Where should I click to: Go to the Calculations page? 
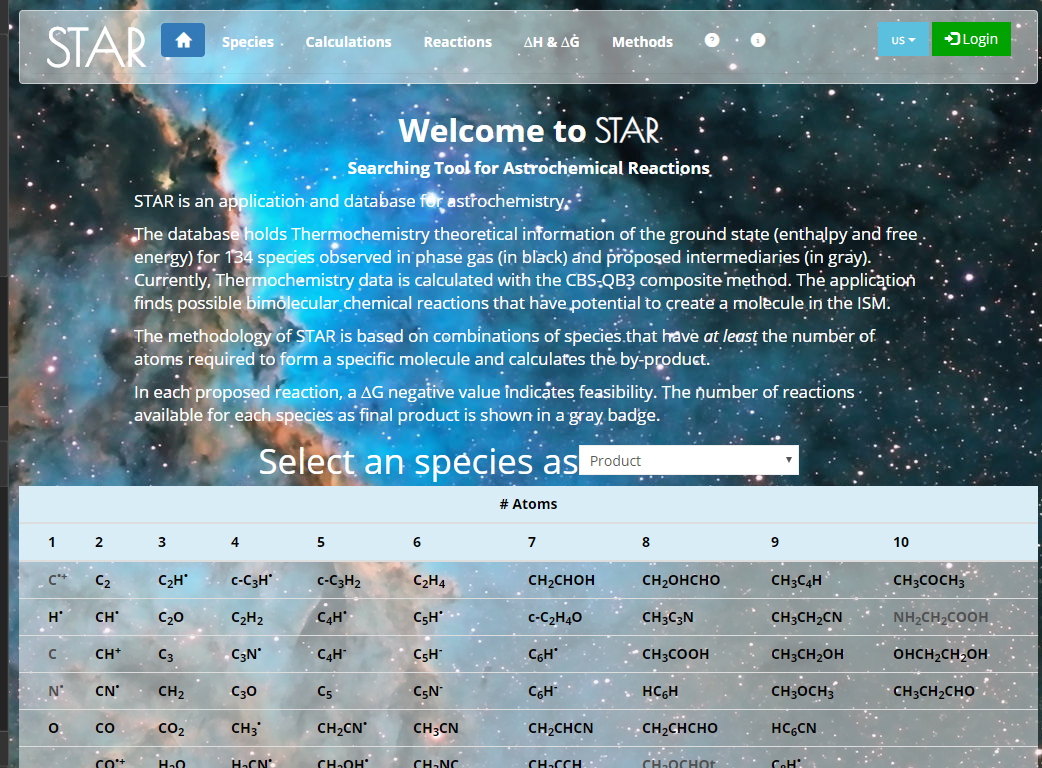pos(348,42)
